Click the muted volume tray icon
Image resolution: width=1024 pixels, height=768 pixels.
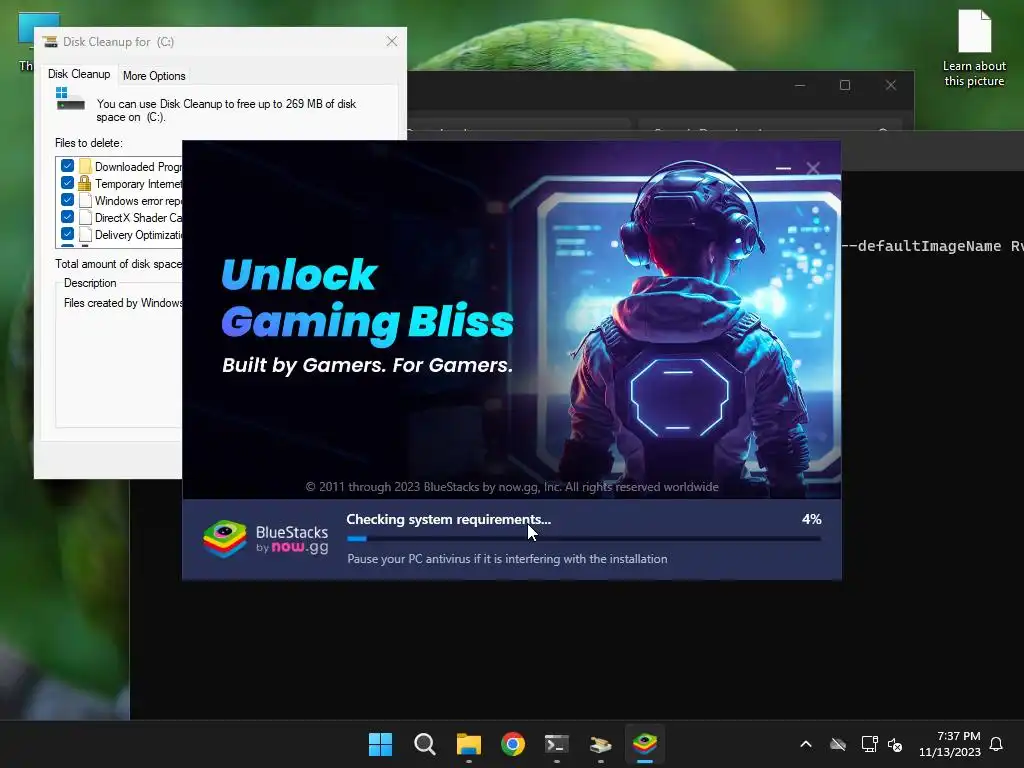895,744
